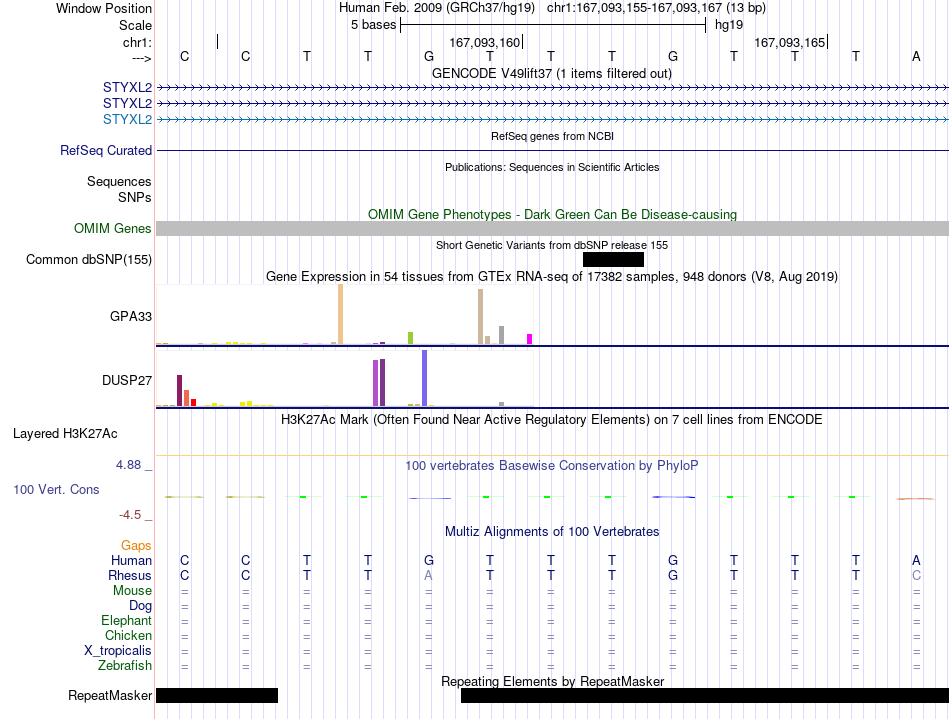Screen dimensions: 950x719
Task: Click 'Repeating Elements by RepeatMasker' title
Action: (x=553, y=681)
